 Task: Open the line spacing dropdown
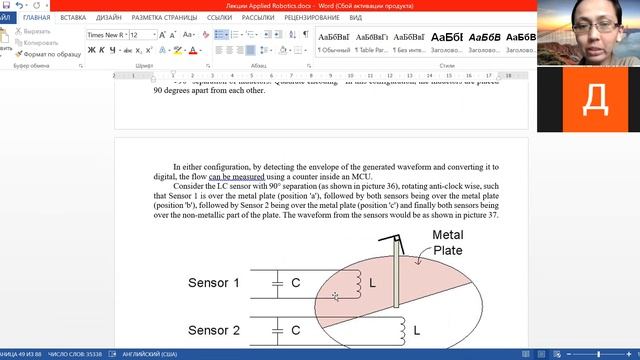tap(265, 50)
